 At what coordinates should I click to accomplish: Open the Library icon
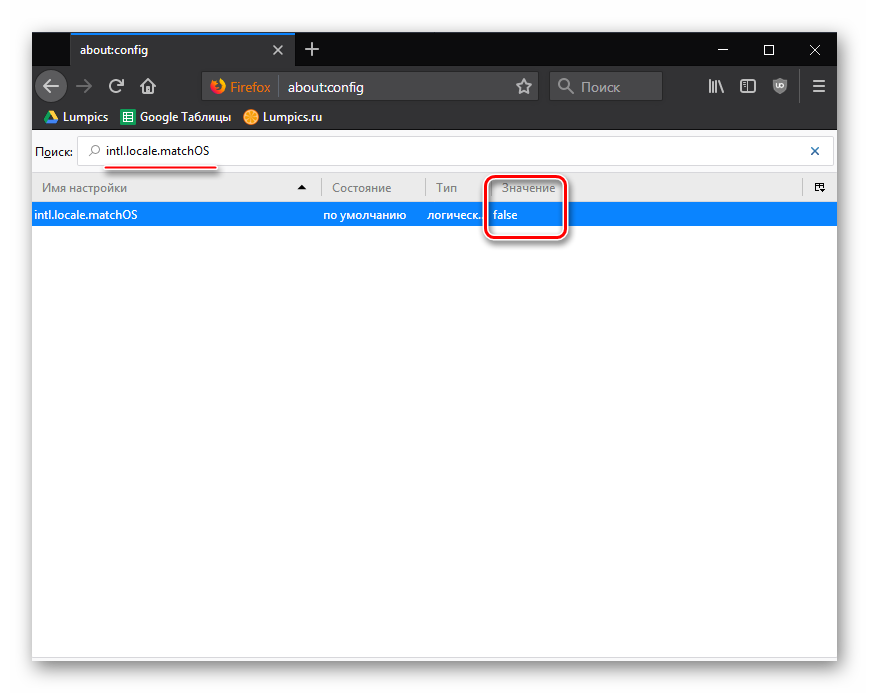tap(716, 86)
